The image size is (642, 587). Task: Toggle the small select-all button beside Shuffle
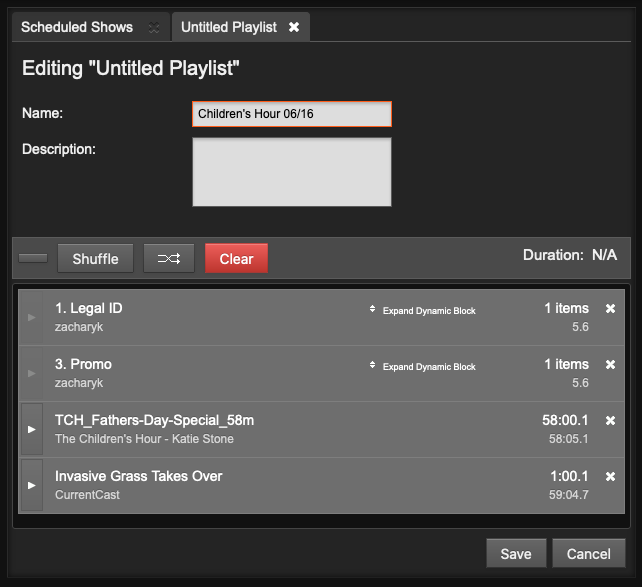click(x=33, y=259)
